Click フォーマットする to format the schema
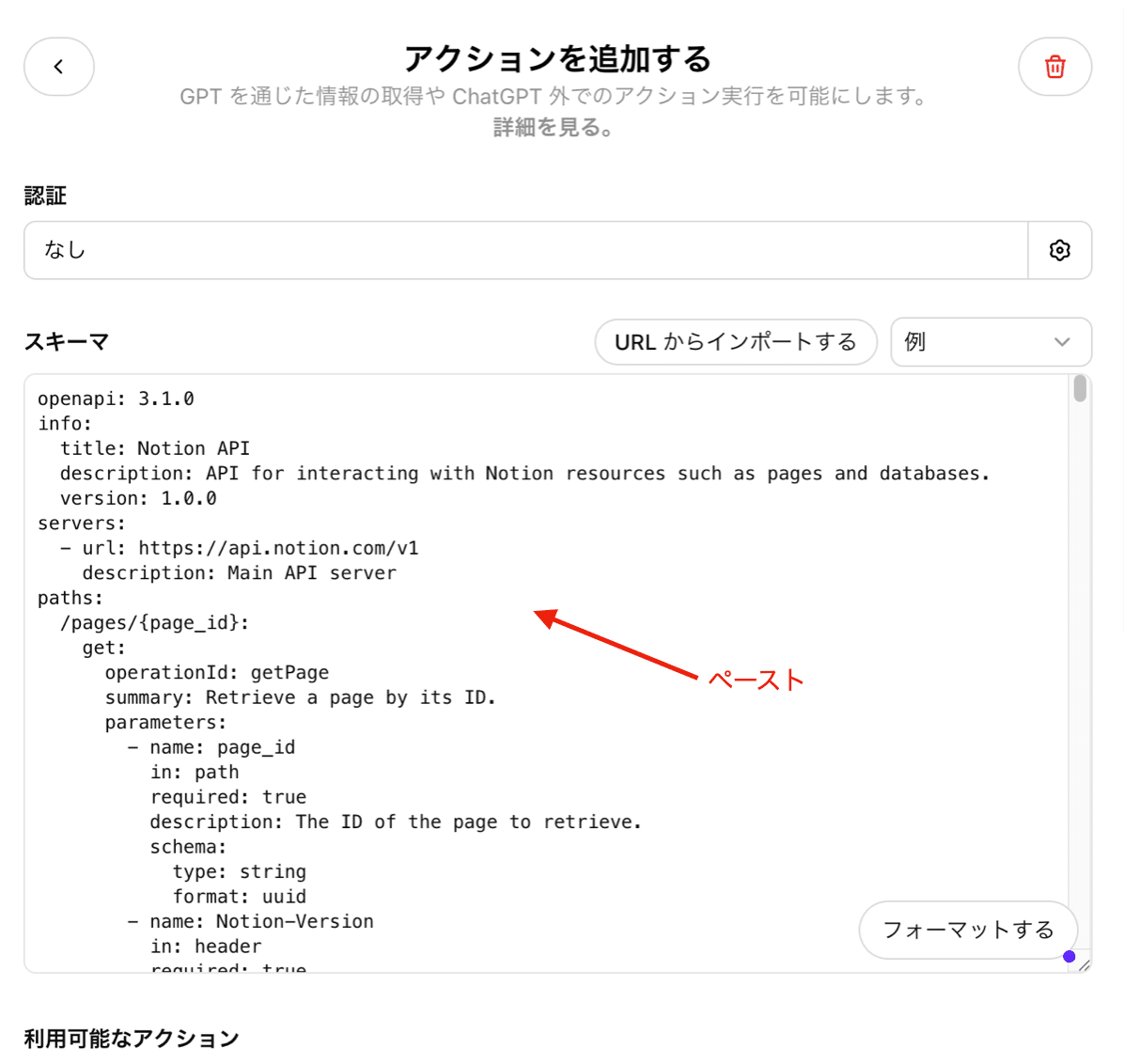The height and width of the screenshot is (1064, 1124). pyautogui.click(x=968, y=930)
